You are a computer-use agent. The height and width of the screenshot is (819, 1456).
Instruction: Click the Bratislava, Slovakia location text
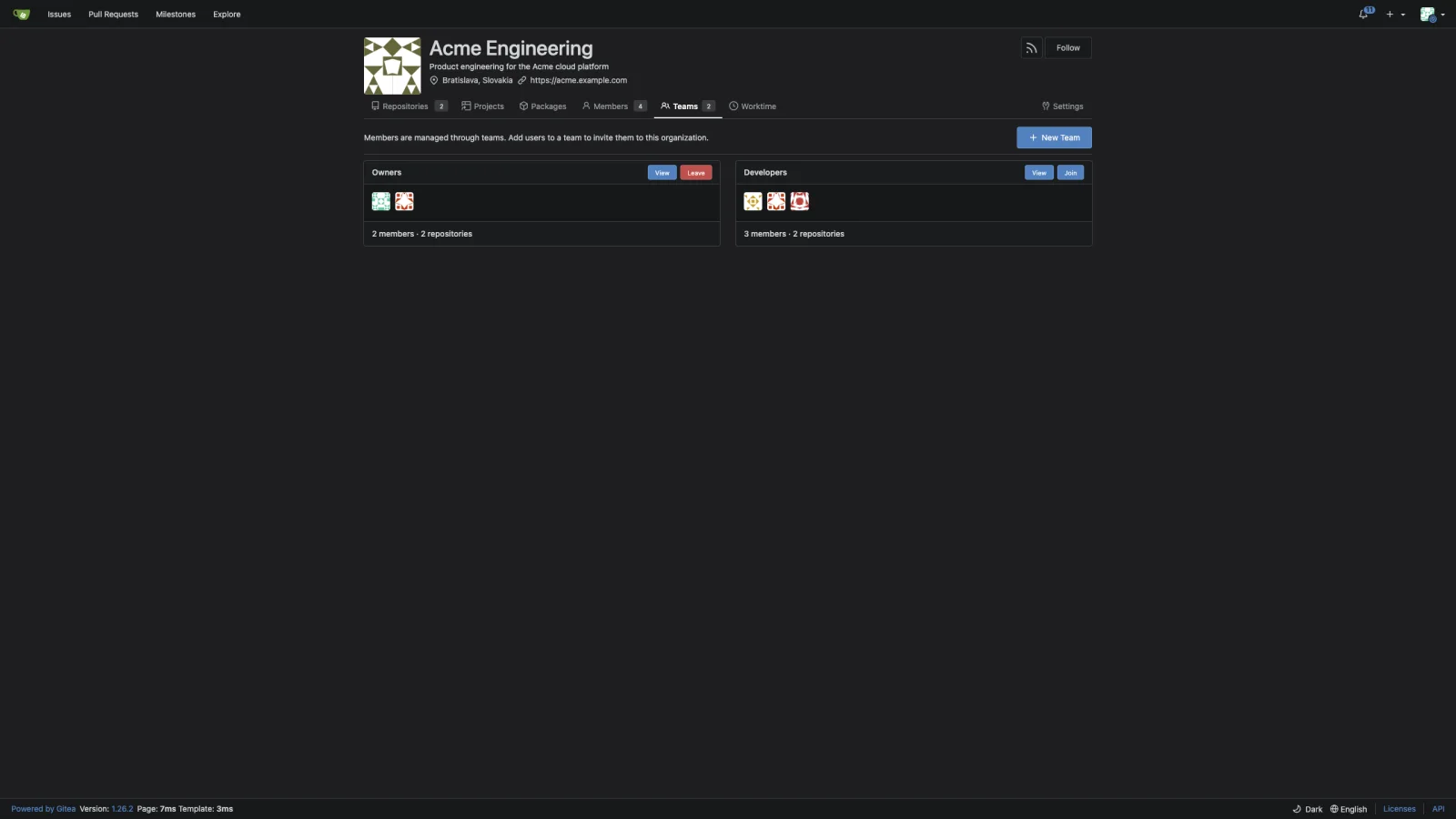(477, 80)
